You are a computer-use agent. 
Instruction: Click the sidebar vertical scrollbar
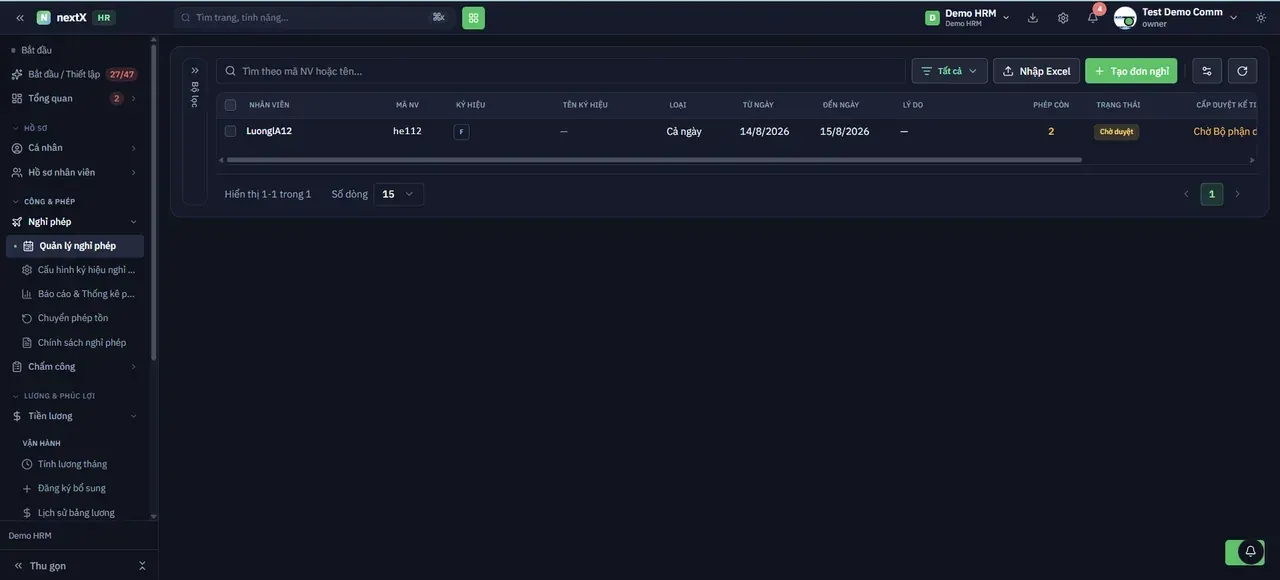click(153, 200)
